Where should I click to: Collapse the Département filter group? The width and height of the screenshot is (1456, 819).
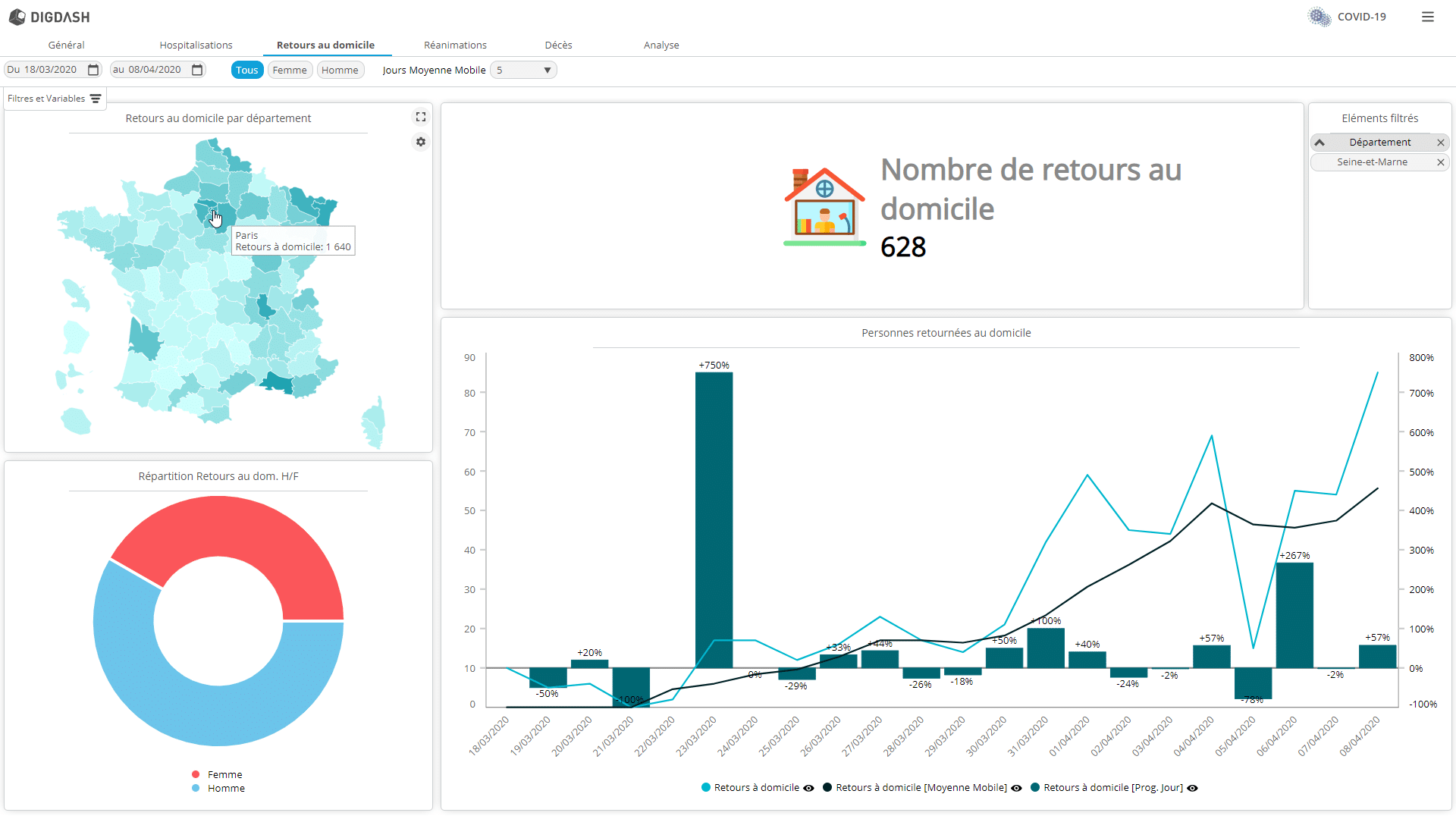[x=1319, y=143]
